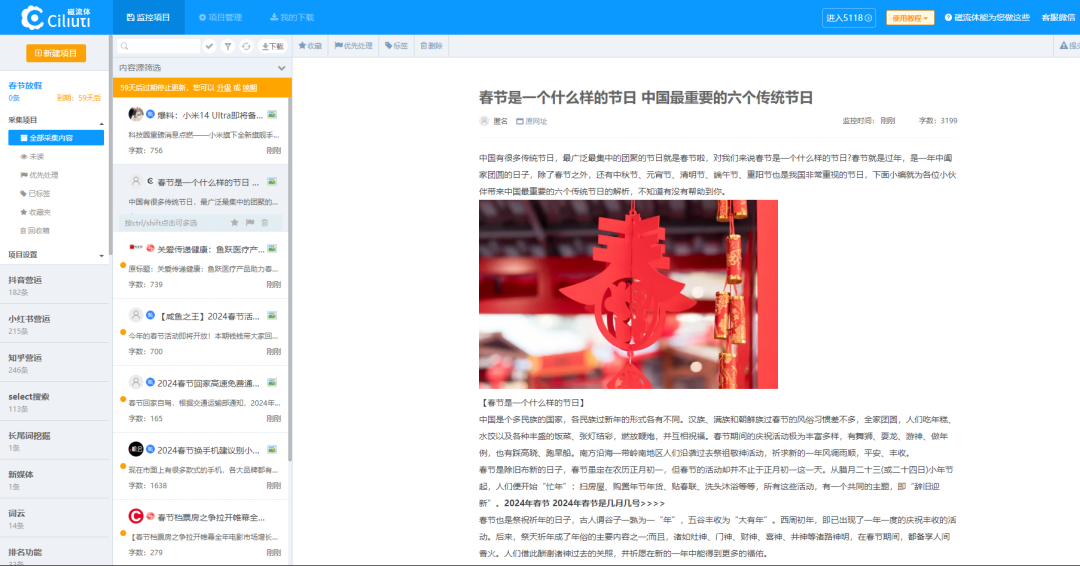Viewport: 1080px width, 566px height.
Task: Select the 春节放假 project
Action: [25, 85]
